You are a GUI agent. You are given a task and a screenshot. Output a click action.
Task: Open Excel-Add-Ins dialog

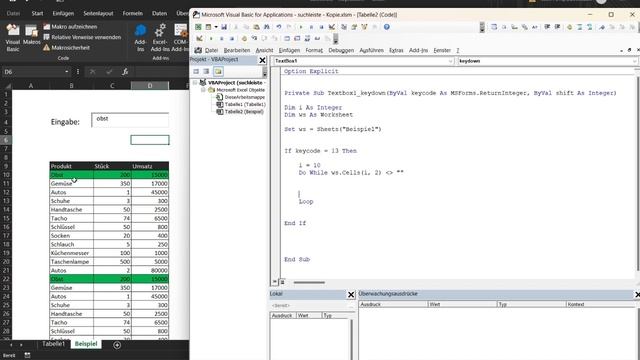click(160, 38)
